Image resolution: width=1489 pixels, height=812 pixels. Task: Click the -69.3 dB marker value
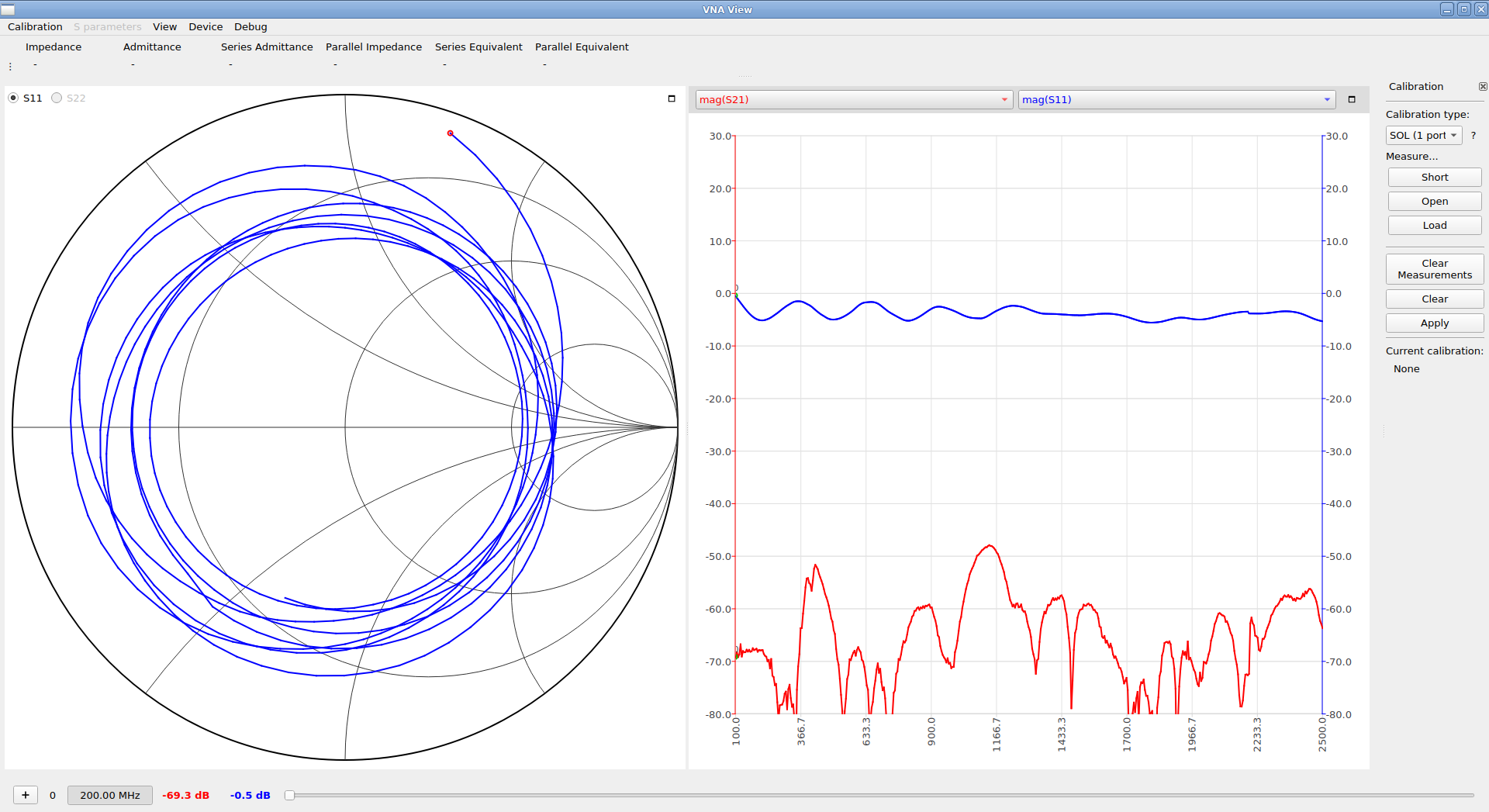pyautogui.click(x=185, y=795)
